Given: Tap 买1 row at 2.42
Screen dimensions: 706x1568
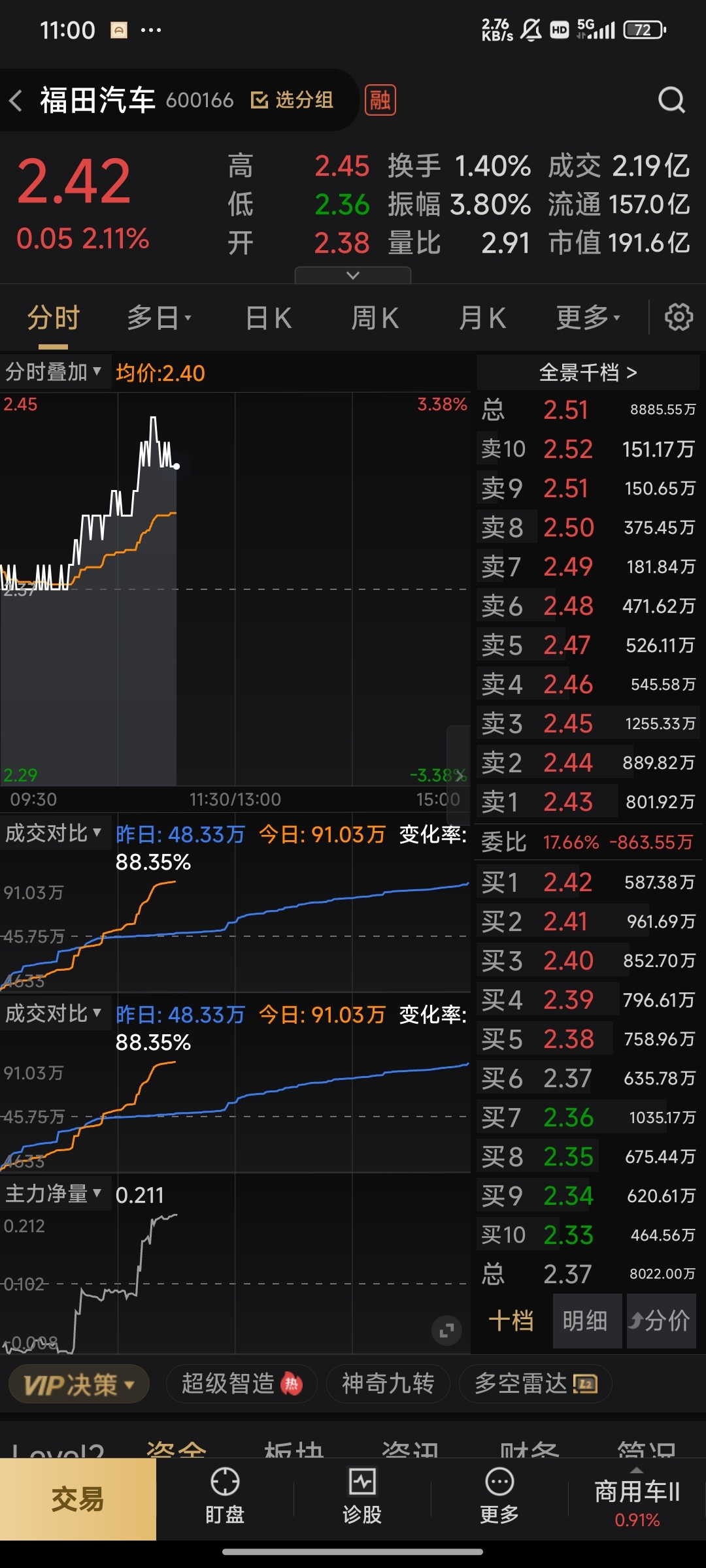Looking at the screenshot, I should tap(588, 882).
